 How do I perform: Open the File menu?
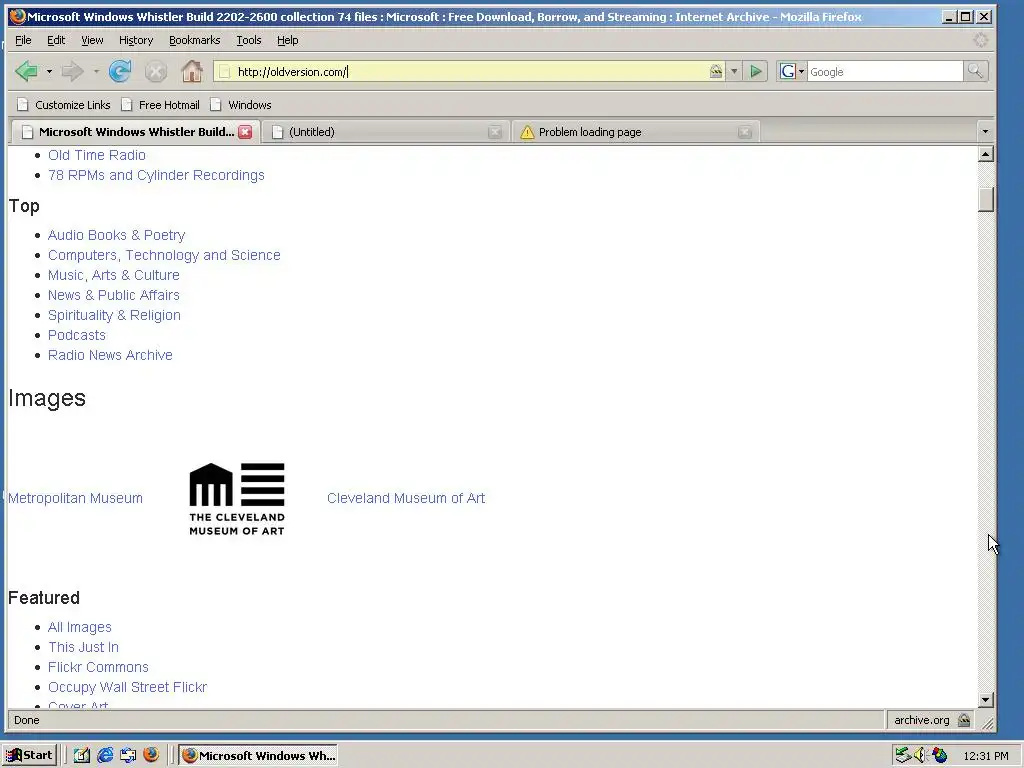[23, 40]
